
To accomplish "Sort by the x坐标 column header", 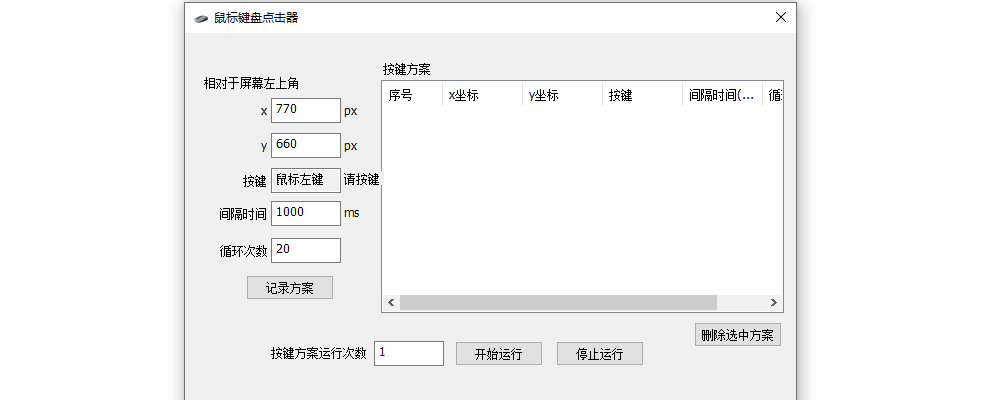I will 482,96.
